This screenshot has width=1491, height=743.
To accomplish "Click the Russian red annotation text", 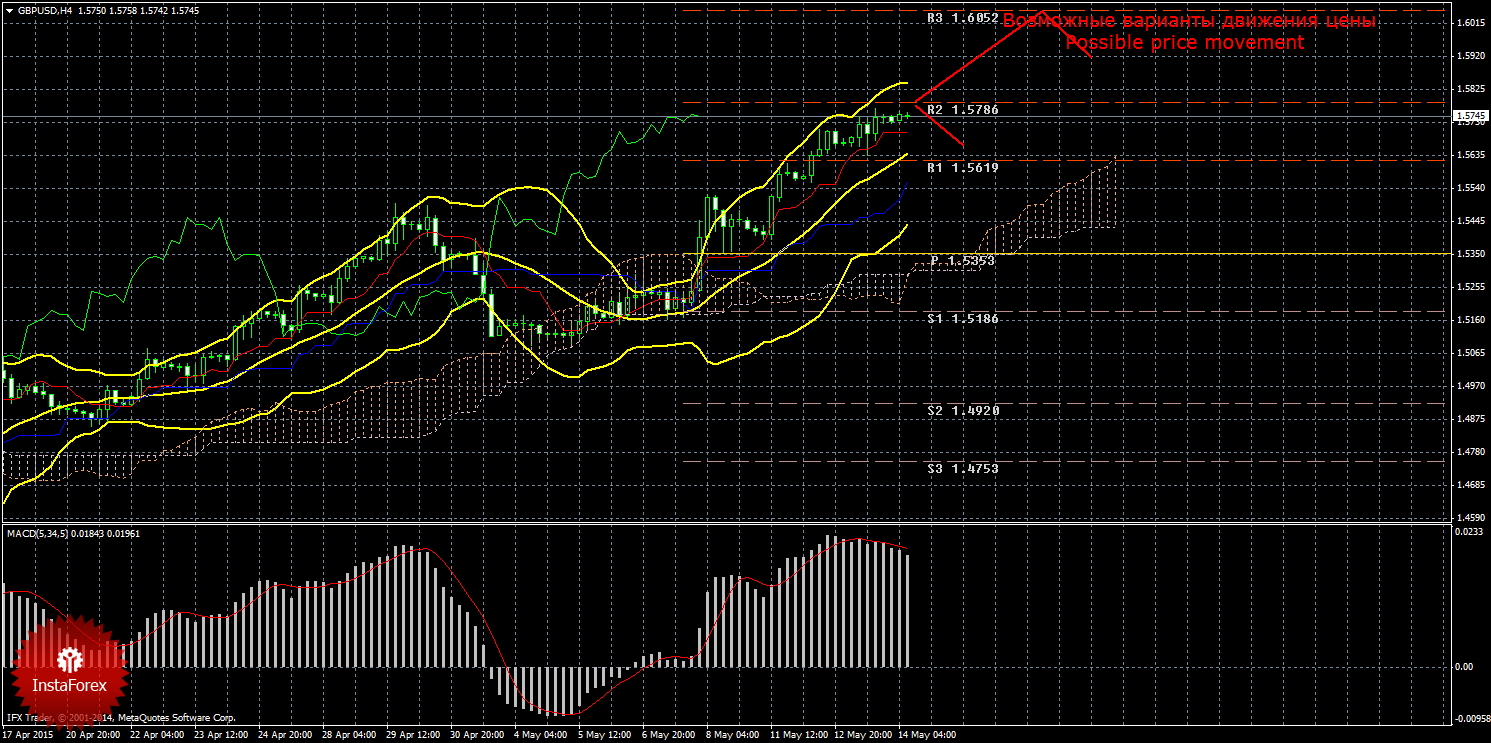I will (x=1190, y=21).
